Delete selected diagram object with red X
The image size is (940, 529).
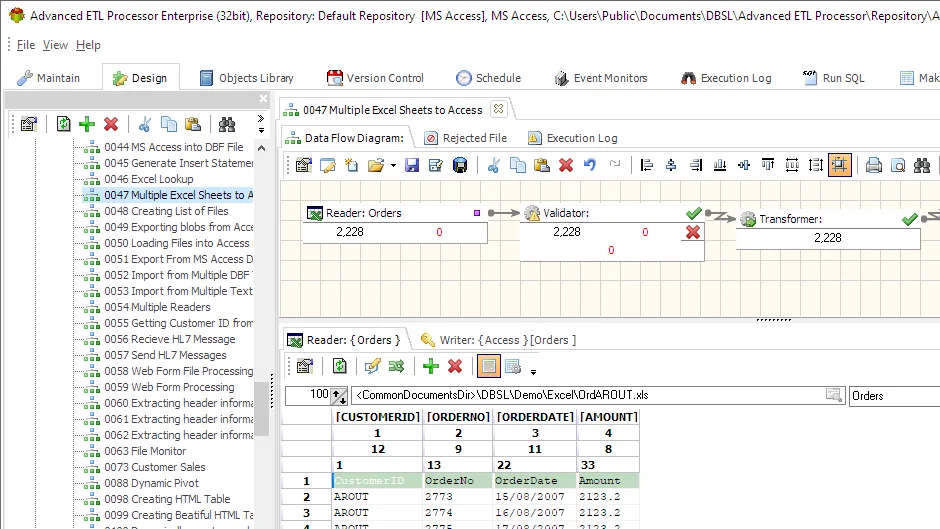566,165
